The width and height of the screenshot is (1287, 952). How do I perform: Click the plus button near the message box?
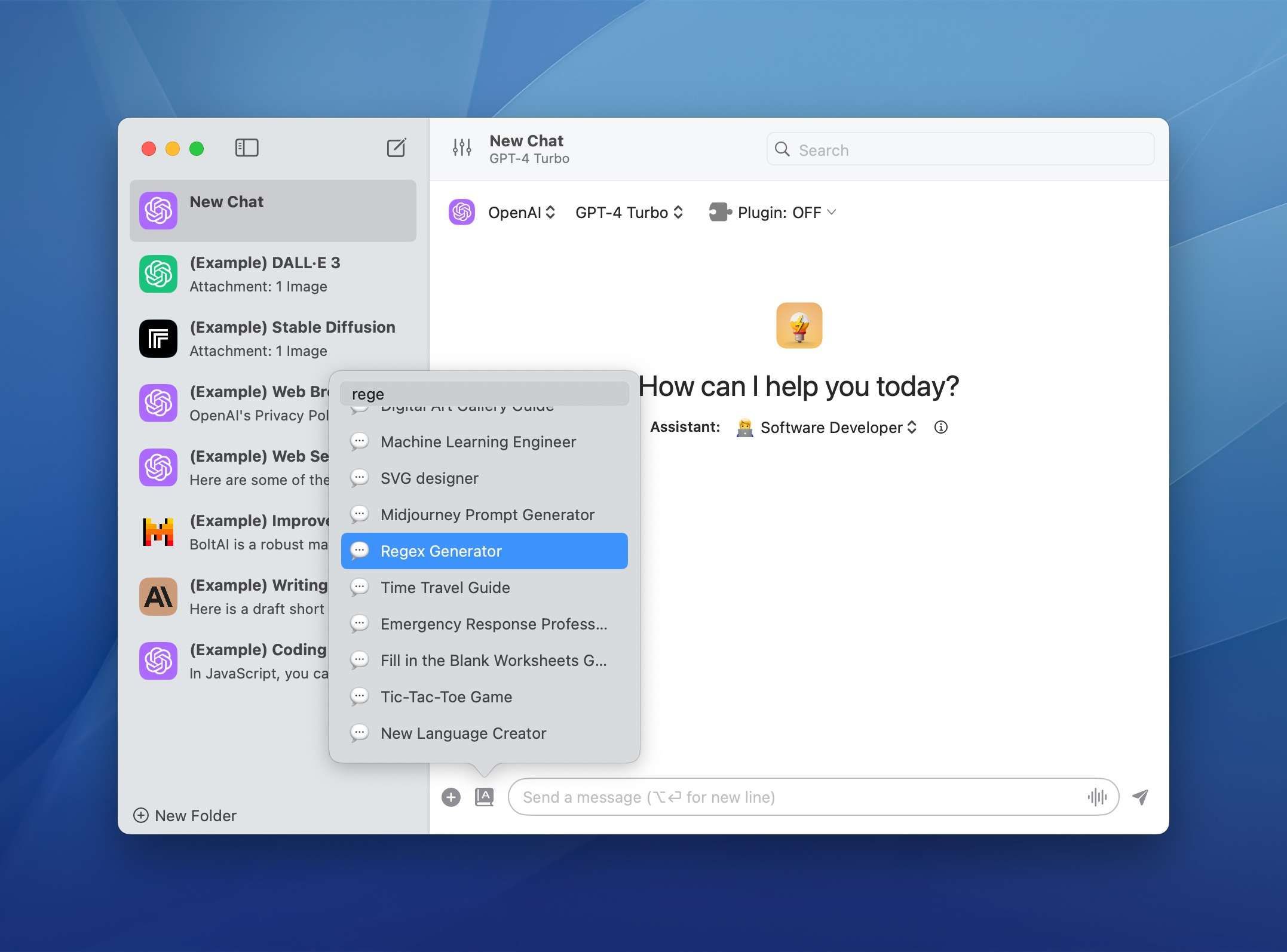click(x=451, y=797)
